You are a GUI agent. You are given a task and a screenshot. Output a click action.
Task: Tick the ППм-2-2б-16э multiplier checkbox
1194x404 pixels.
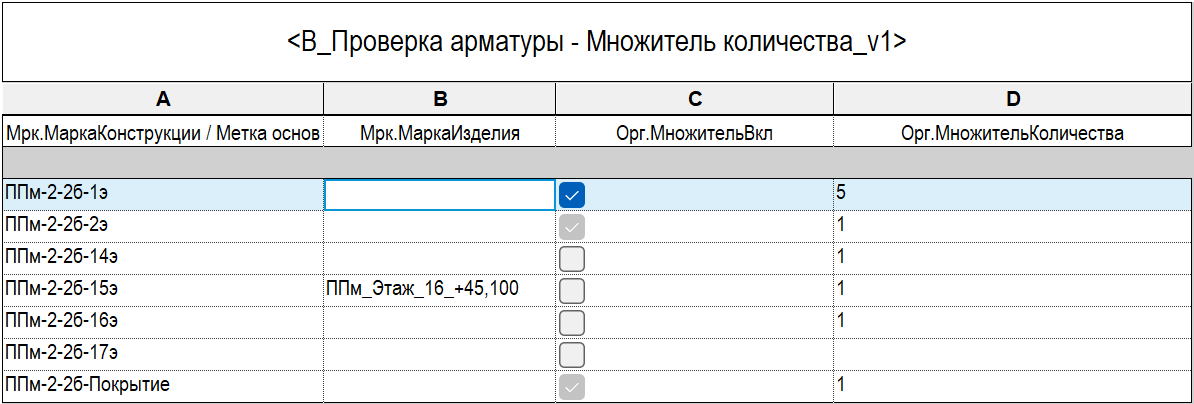572,323
